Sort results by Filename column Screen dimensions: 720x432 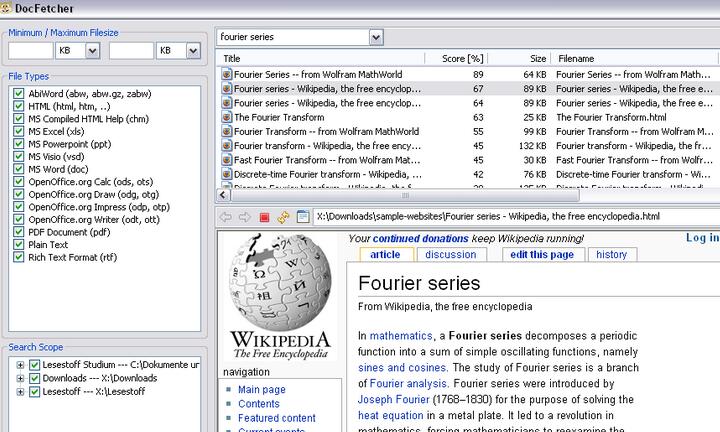click(x=635, y=58)
